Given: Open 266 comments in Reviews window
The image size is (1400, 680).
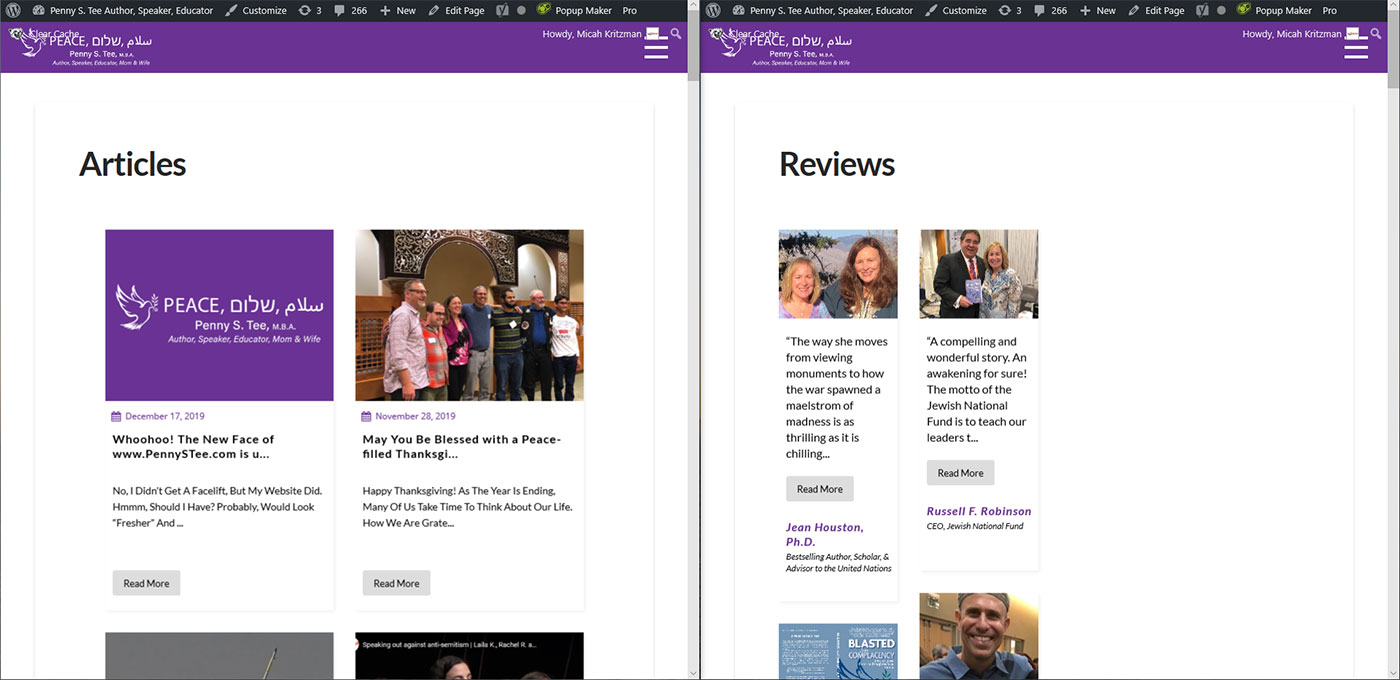Looking at the screenshot, I should 1051,10.
